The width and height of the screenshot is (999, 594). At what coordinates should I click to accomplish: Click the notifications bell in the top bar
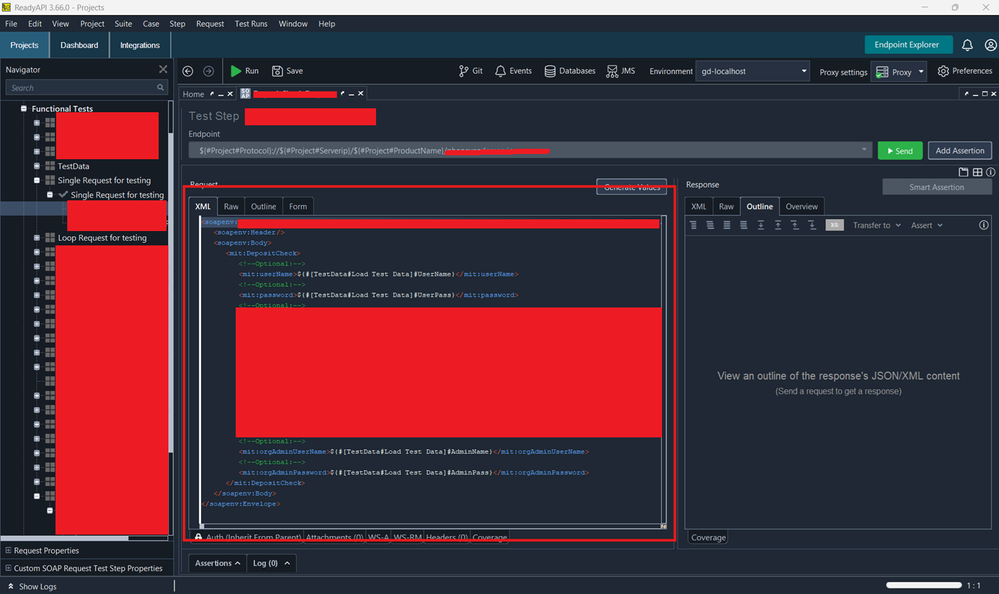967,45
